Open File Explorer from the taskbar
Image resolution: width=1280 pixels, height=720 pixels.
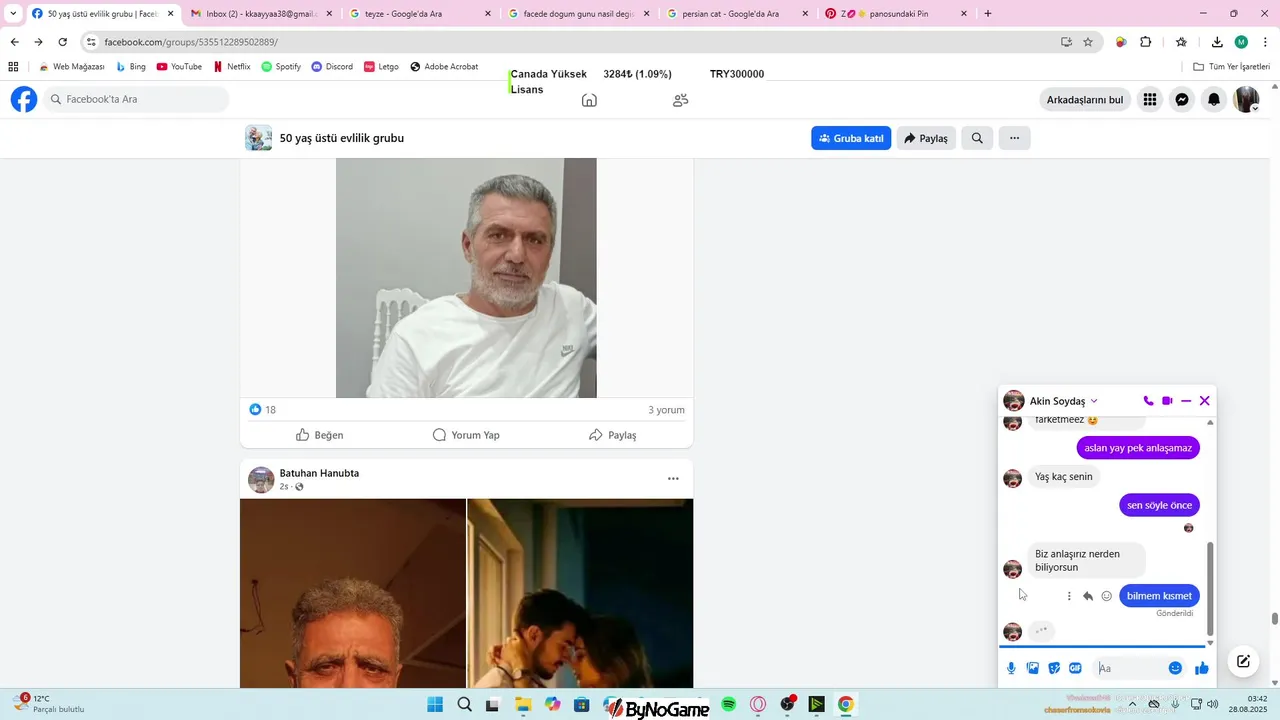(523, 705)
